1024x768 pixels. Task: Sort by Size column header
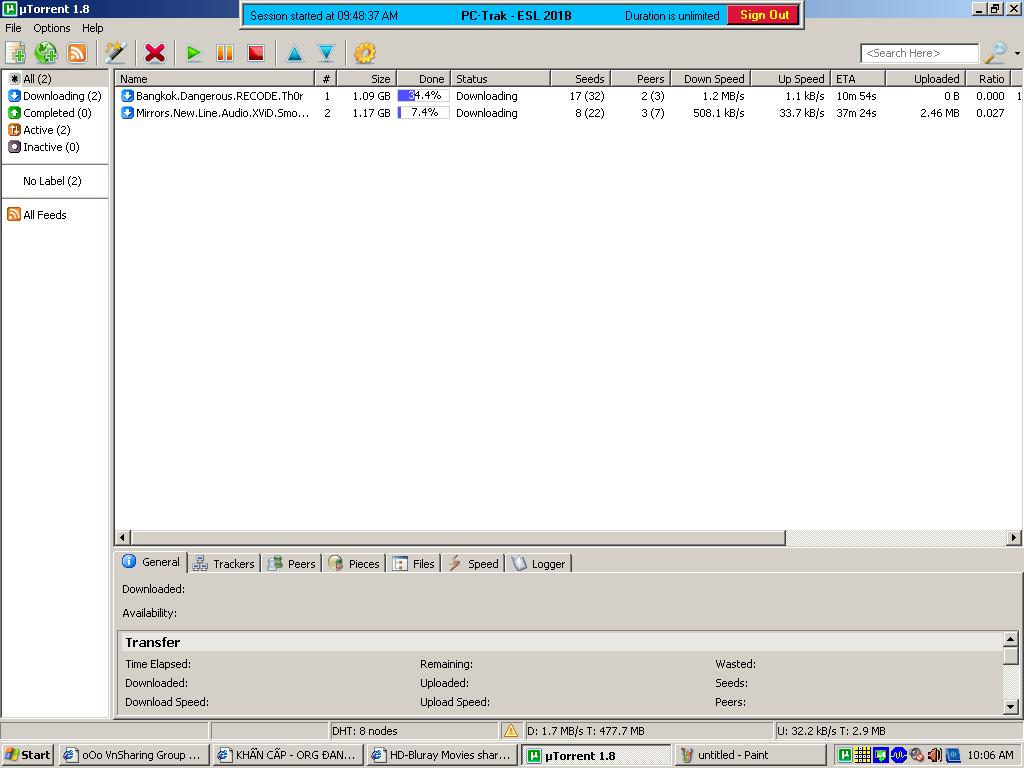pyautogui.click(x=366, y=79)
